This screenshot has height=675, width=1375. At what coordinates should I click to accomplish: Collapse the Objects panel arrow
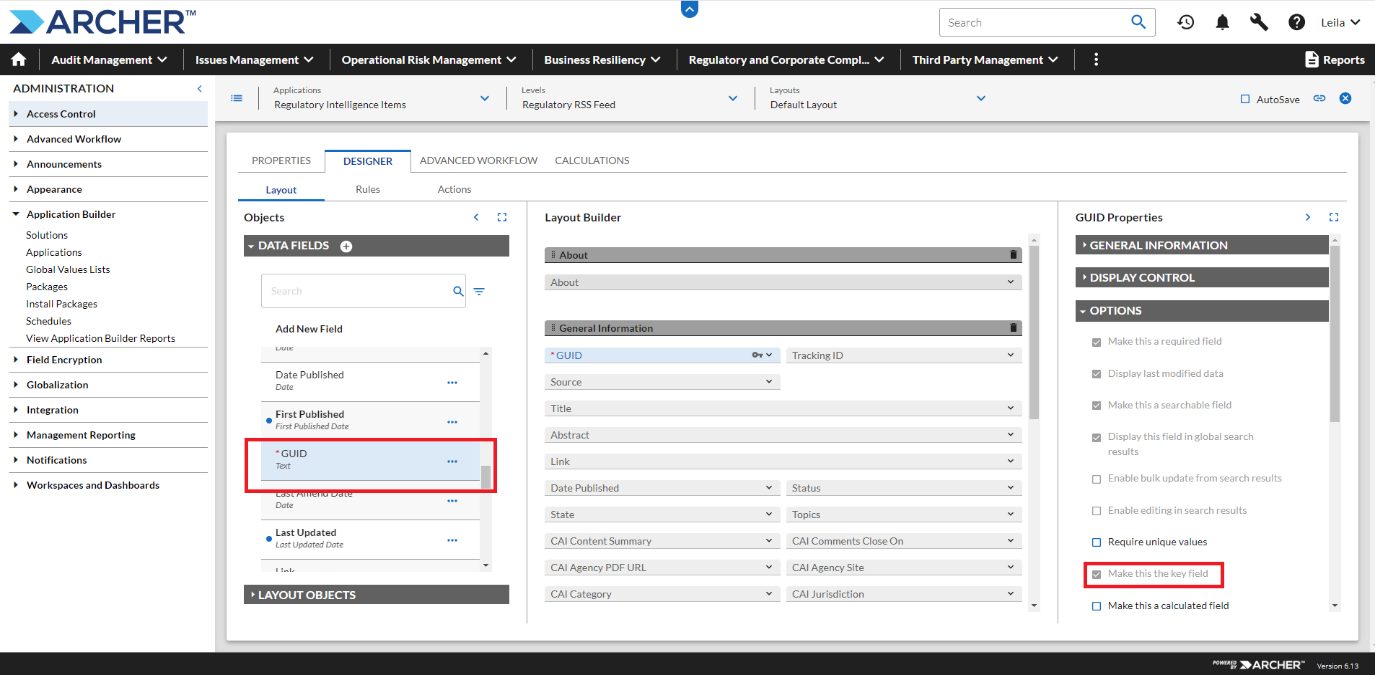pos(476,217)
